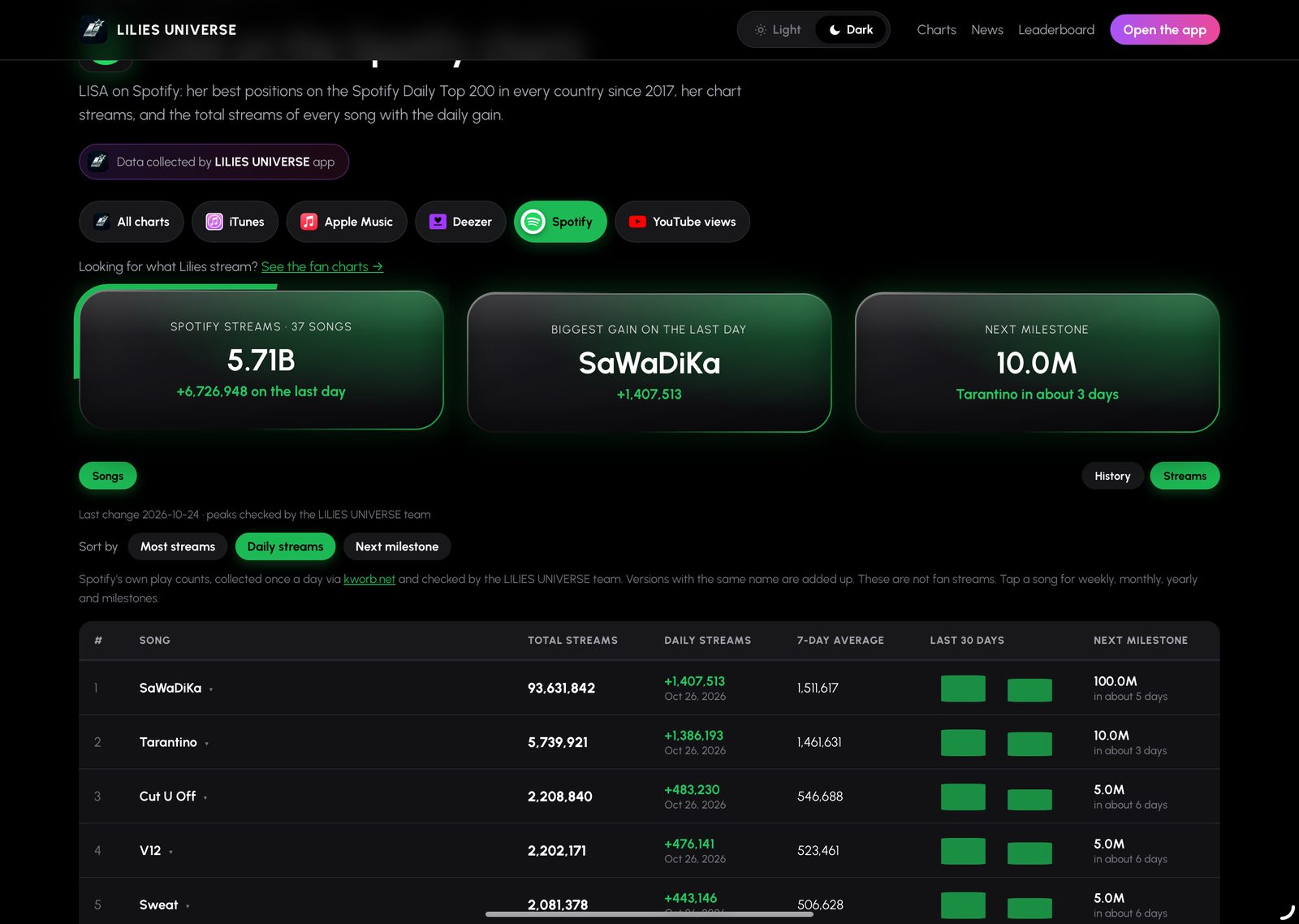Click the Open the app button
Image resolution: width=1299 pixels, height=924 pixels.
coord(1164,30)
